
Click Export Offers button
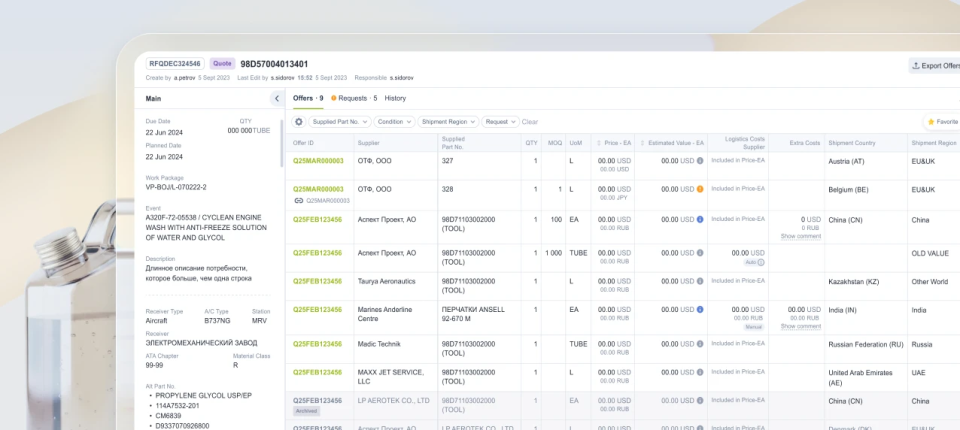pyautogui.click(x=935, y=65)
